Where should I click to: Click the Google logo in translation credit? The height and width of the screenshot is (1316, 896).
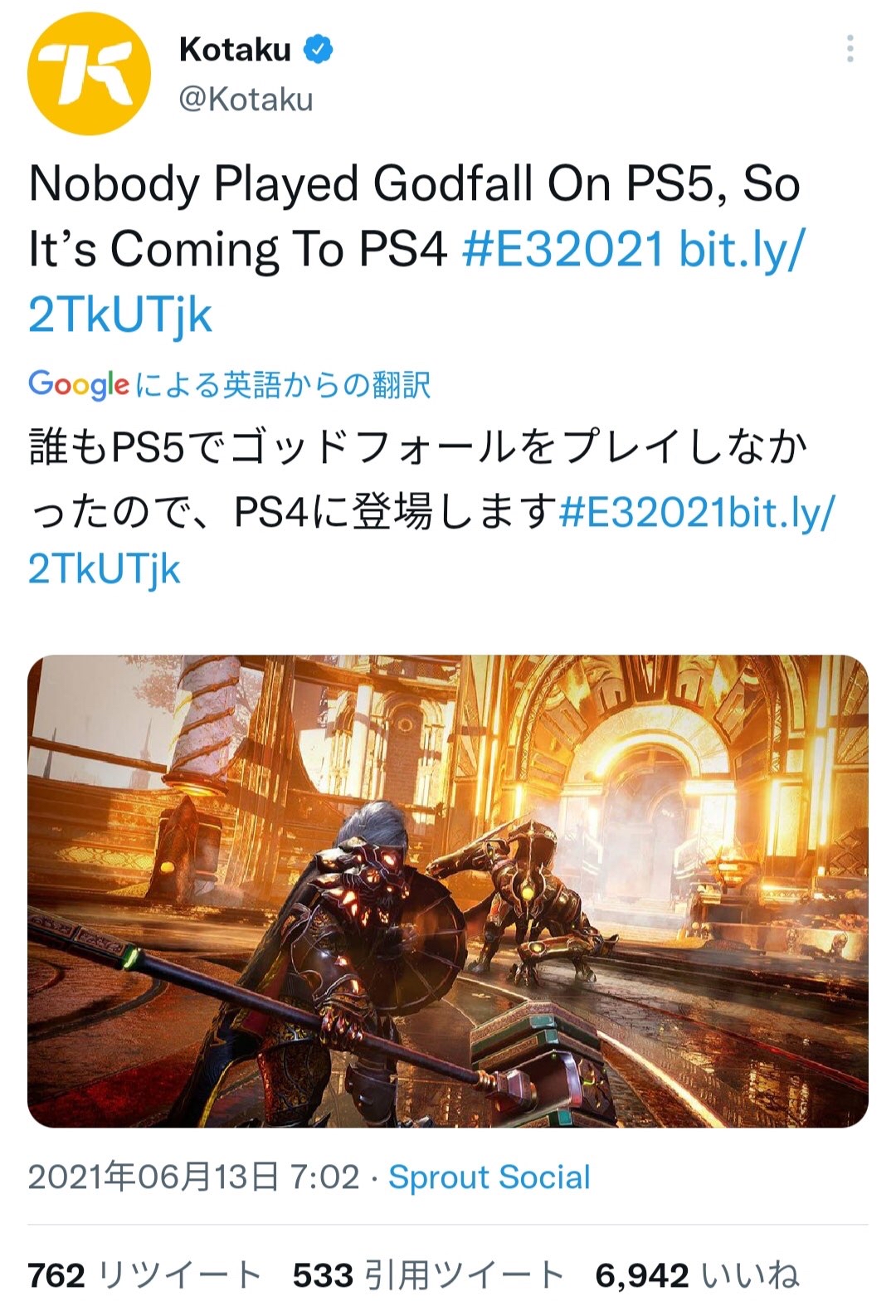79,384
